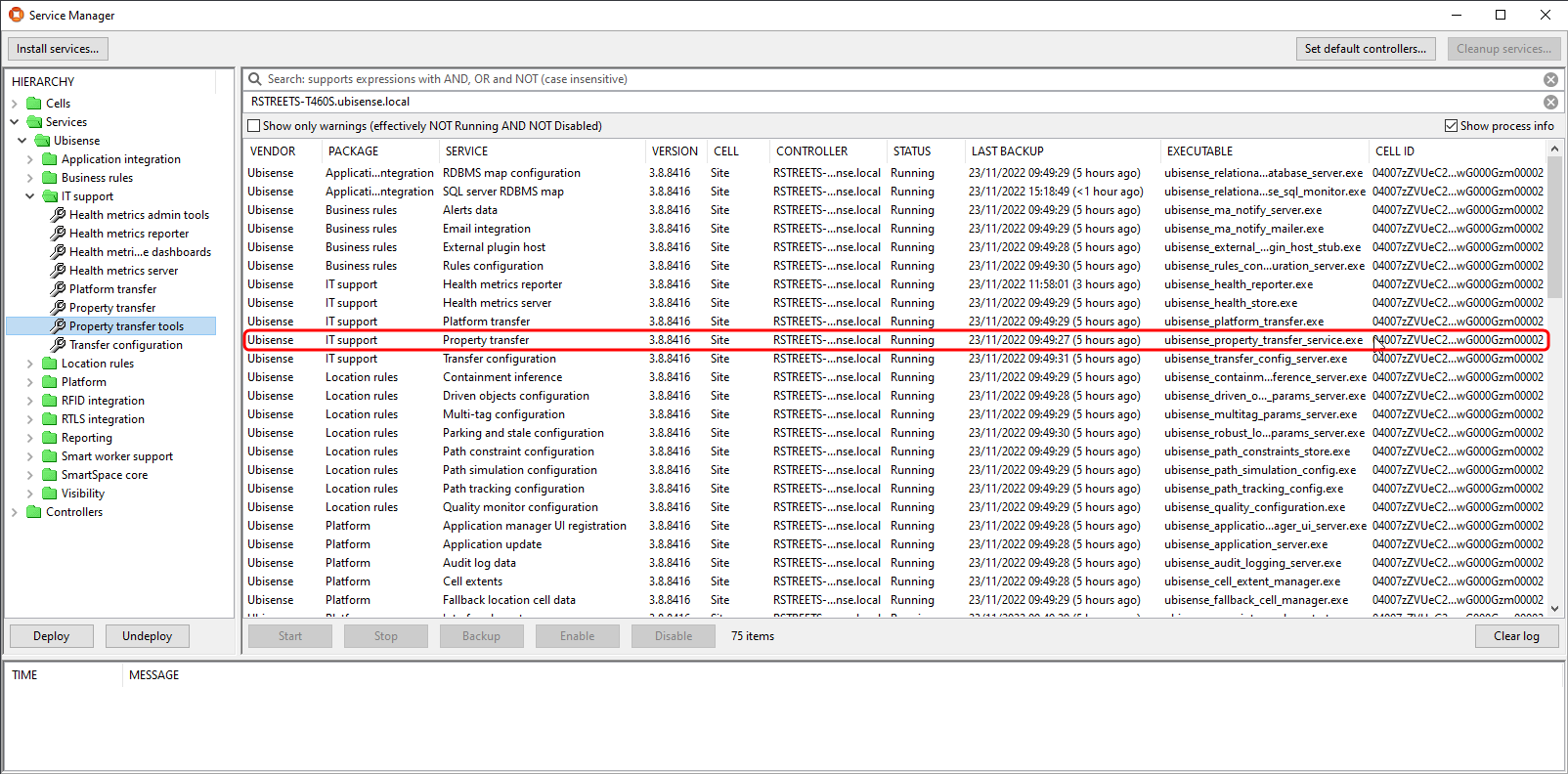Expand the Location rules node
1568x774 pixels.
30,364
